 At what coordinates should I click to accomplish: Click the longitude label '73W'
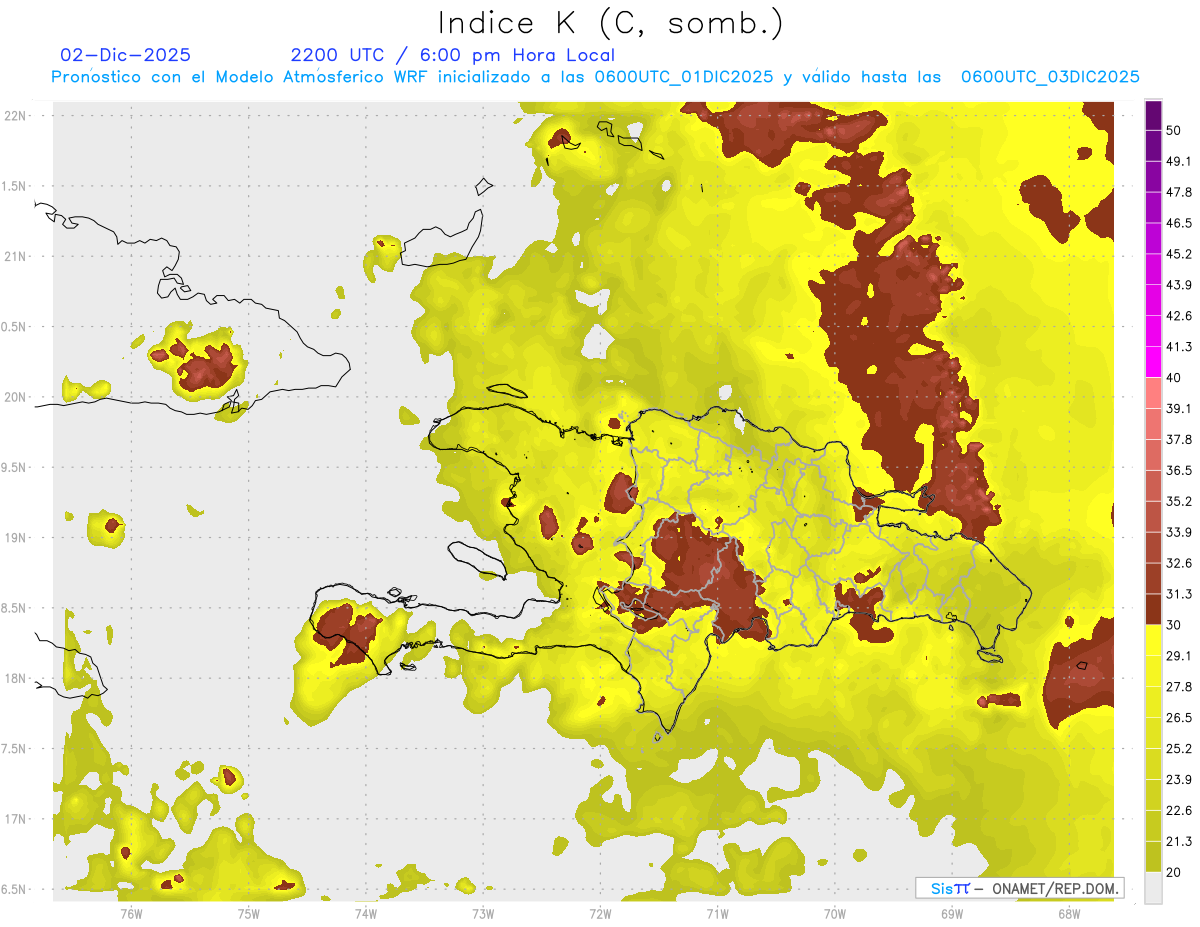(x=483, y=912)
